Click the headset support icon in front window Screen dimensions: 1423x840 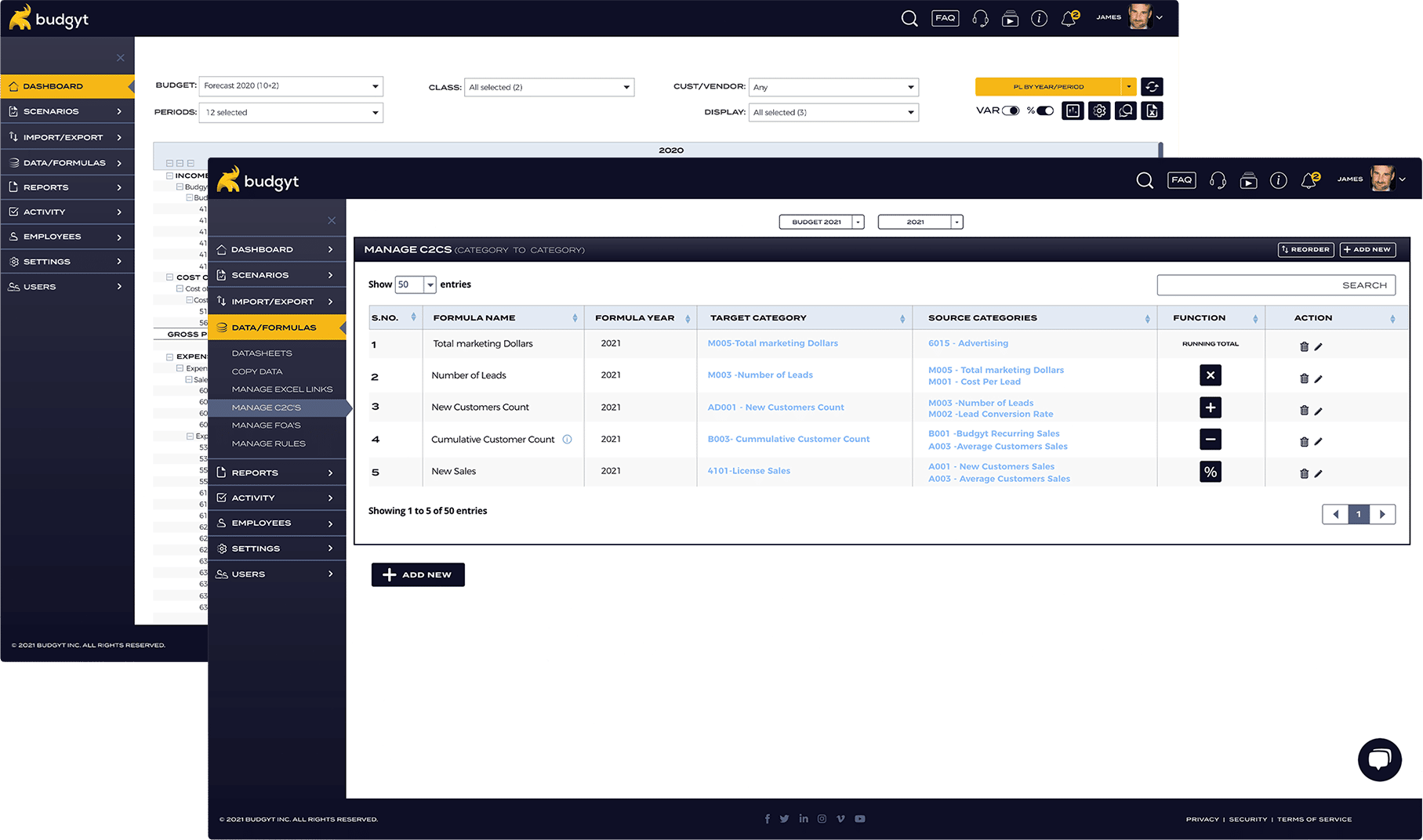tap(1218, 181)
